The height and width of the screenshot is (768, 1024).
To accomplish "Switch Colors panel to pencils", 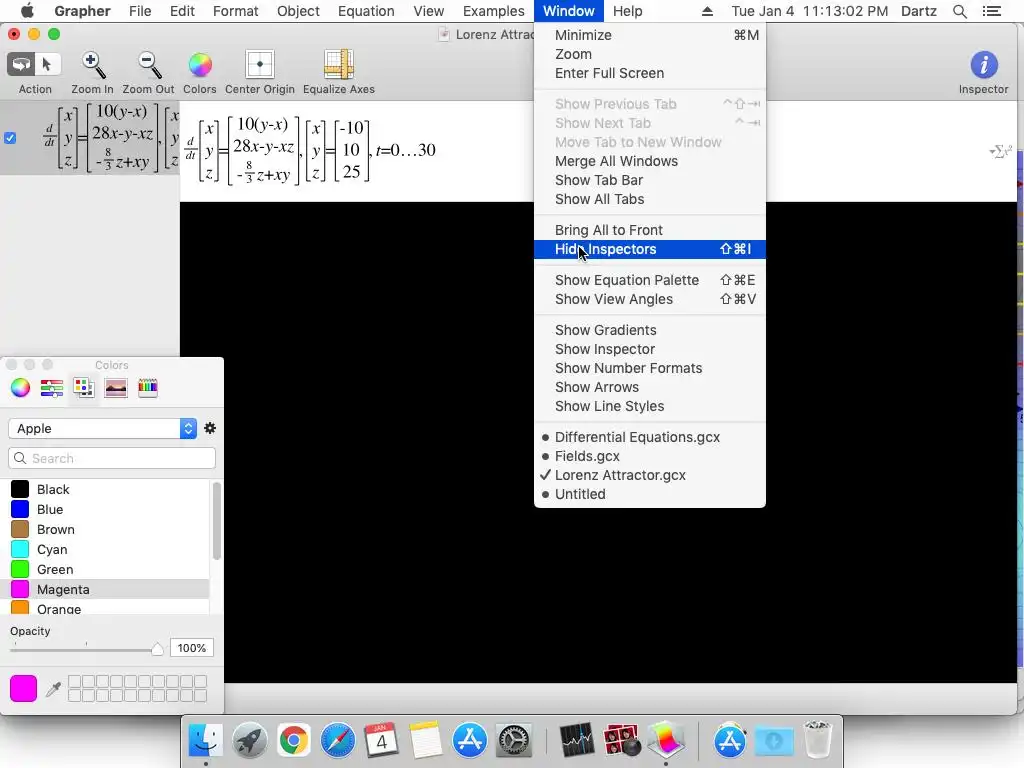I will click(x=148, y=388).
